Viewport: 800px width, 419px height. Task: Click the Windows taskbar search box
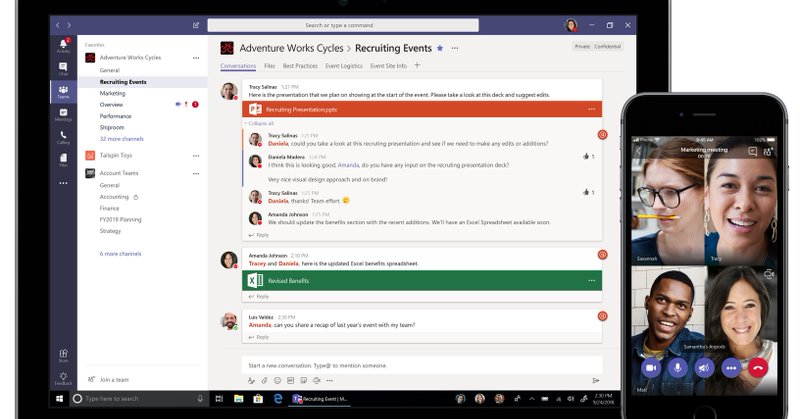138,399
